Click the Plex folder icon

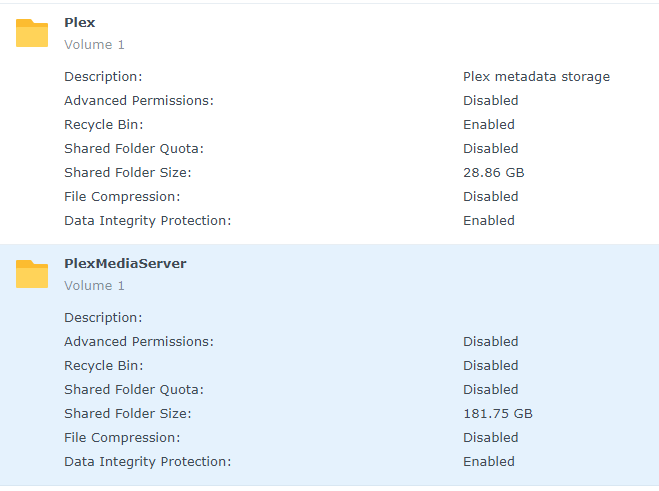tap(32, 33)
